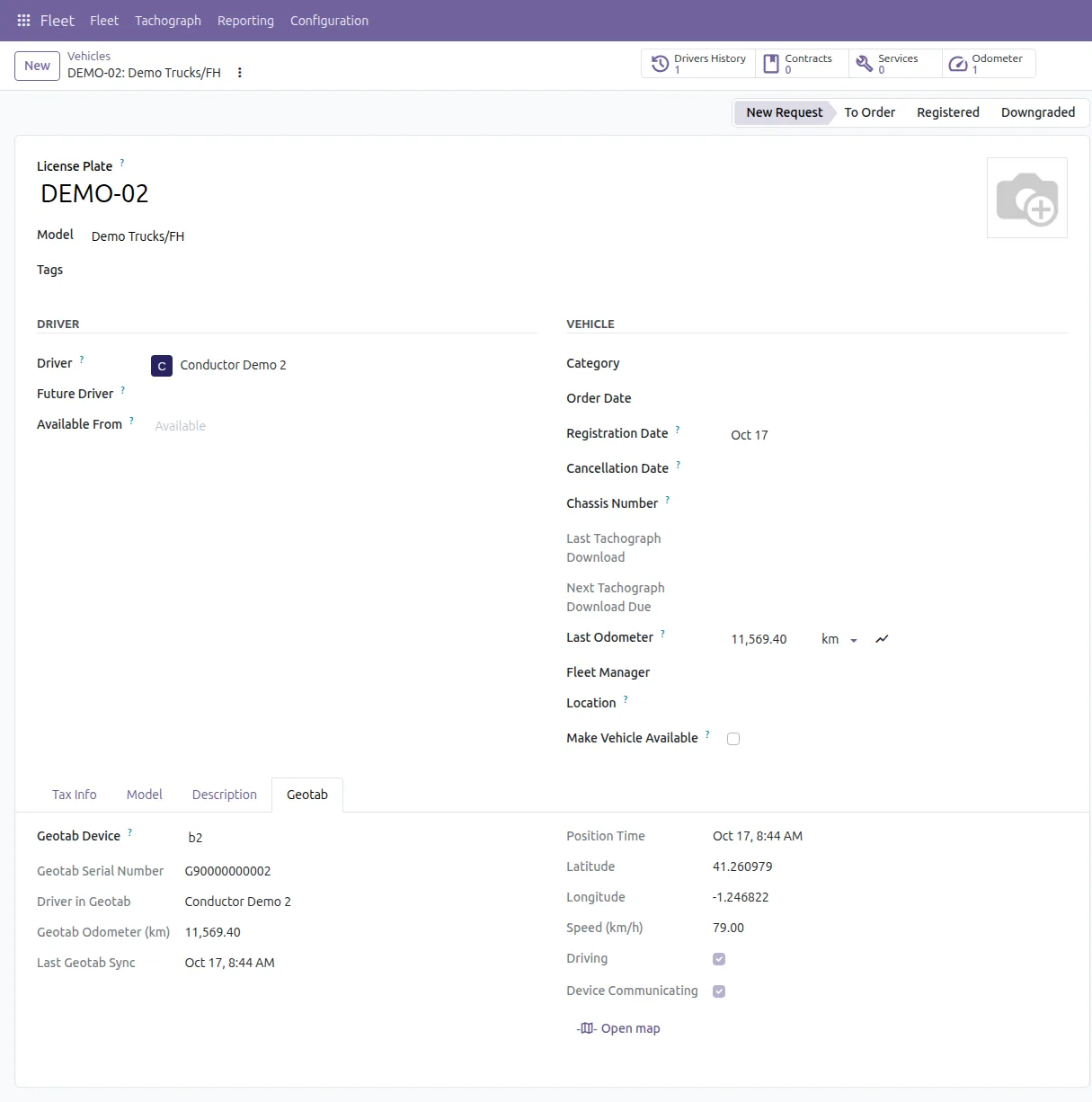Show help tooltip for Available From
This screenshot has height=1102, width=1092.
pyautogui.click(x=132, y=421)
